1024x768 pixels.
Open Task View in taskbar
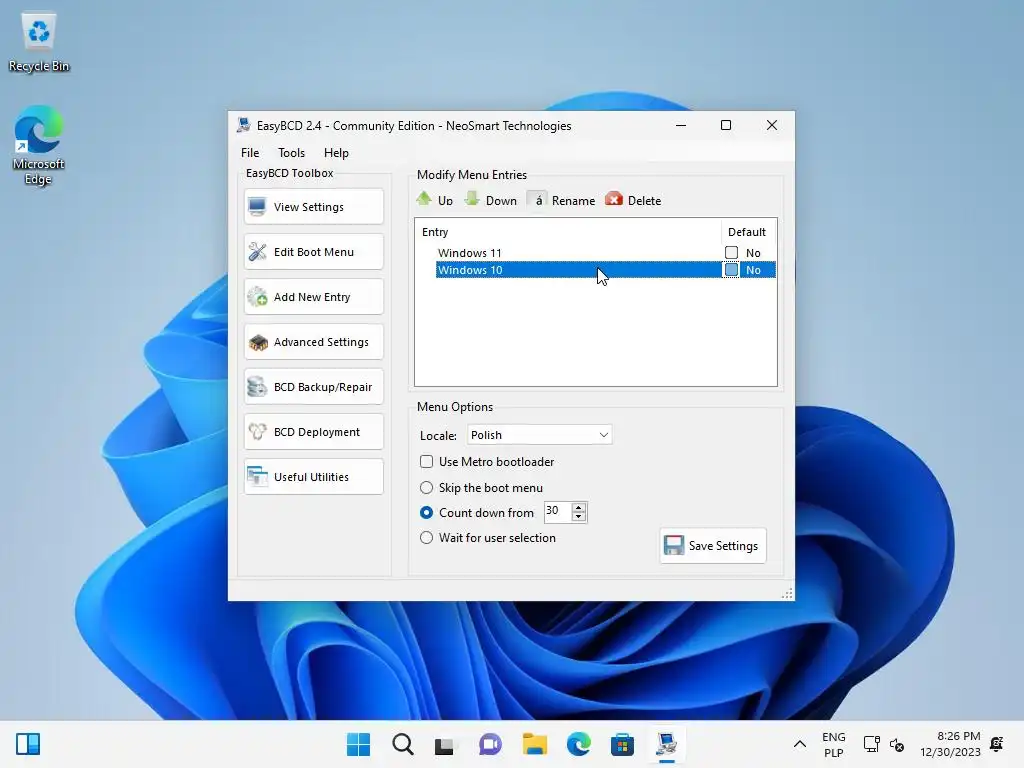pyautogui.click(x=445, y=744)
